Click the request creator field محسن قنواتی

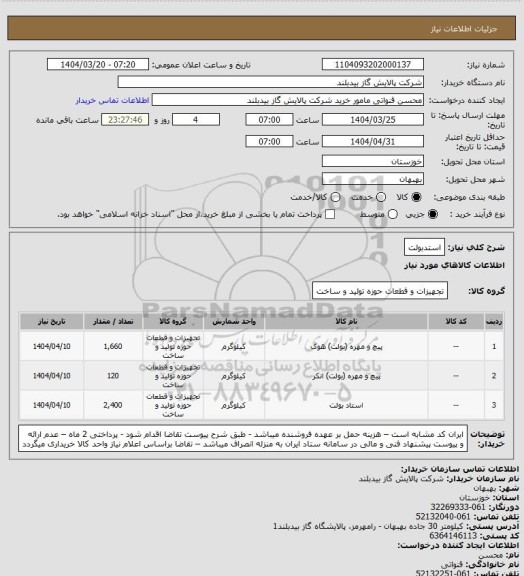click(288, 100)
